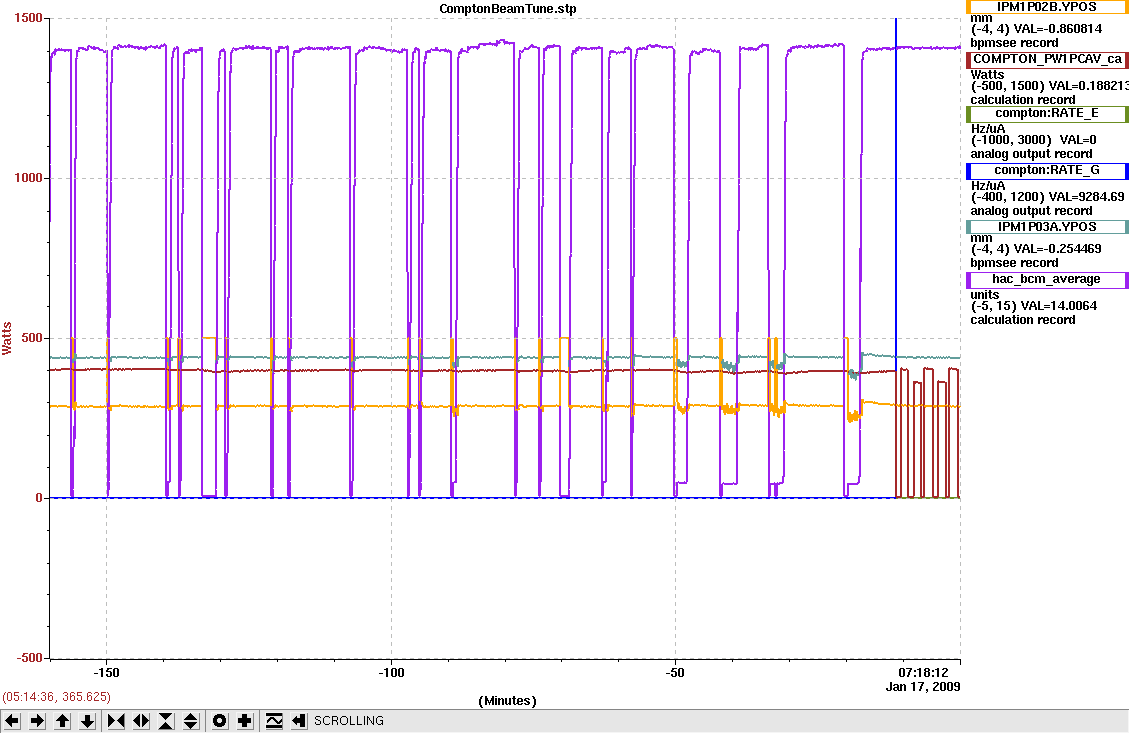Click the "Jan 17, 2009" date
Viewport: 1129px width, 733px height.
(923, 686)
